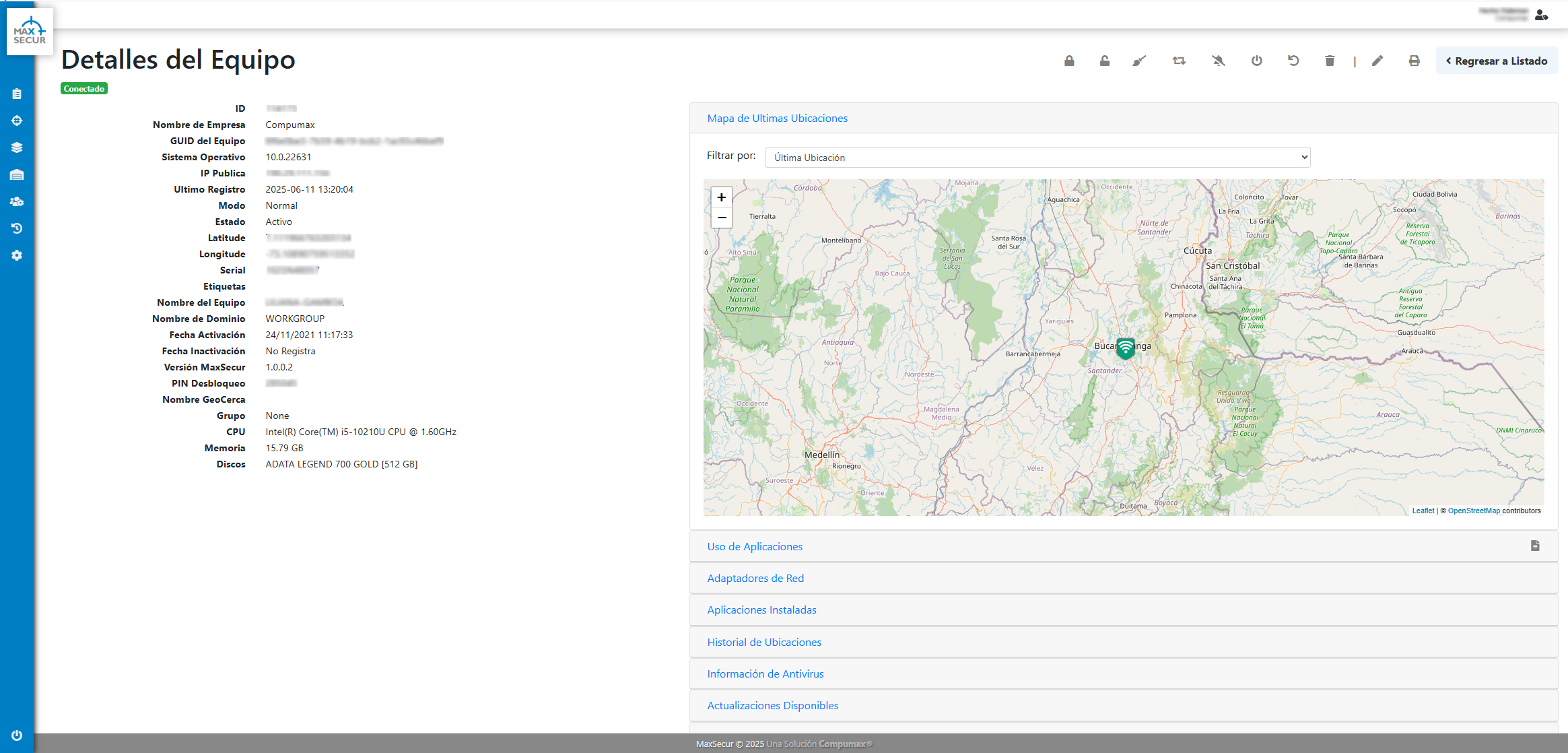Click the 'No Registra' inactivation value
1568x753 pixels.
(290, 352)
